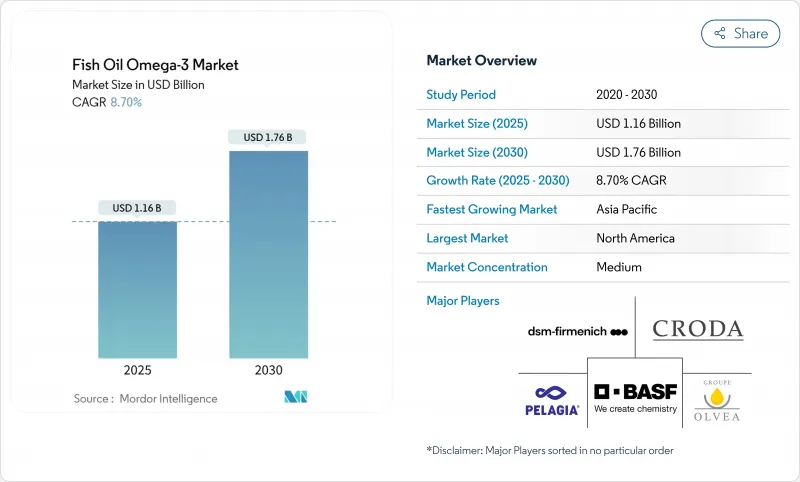The height and width of the screenshot is (482, 800).
Task: Click the USD 1.16 B bar label
Action: coord(137,208)
